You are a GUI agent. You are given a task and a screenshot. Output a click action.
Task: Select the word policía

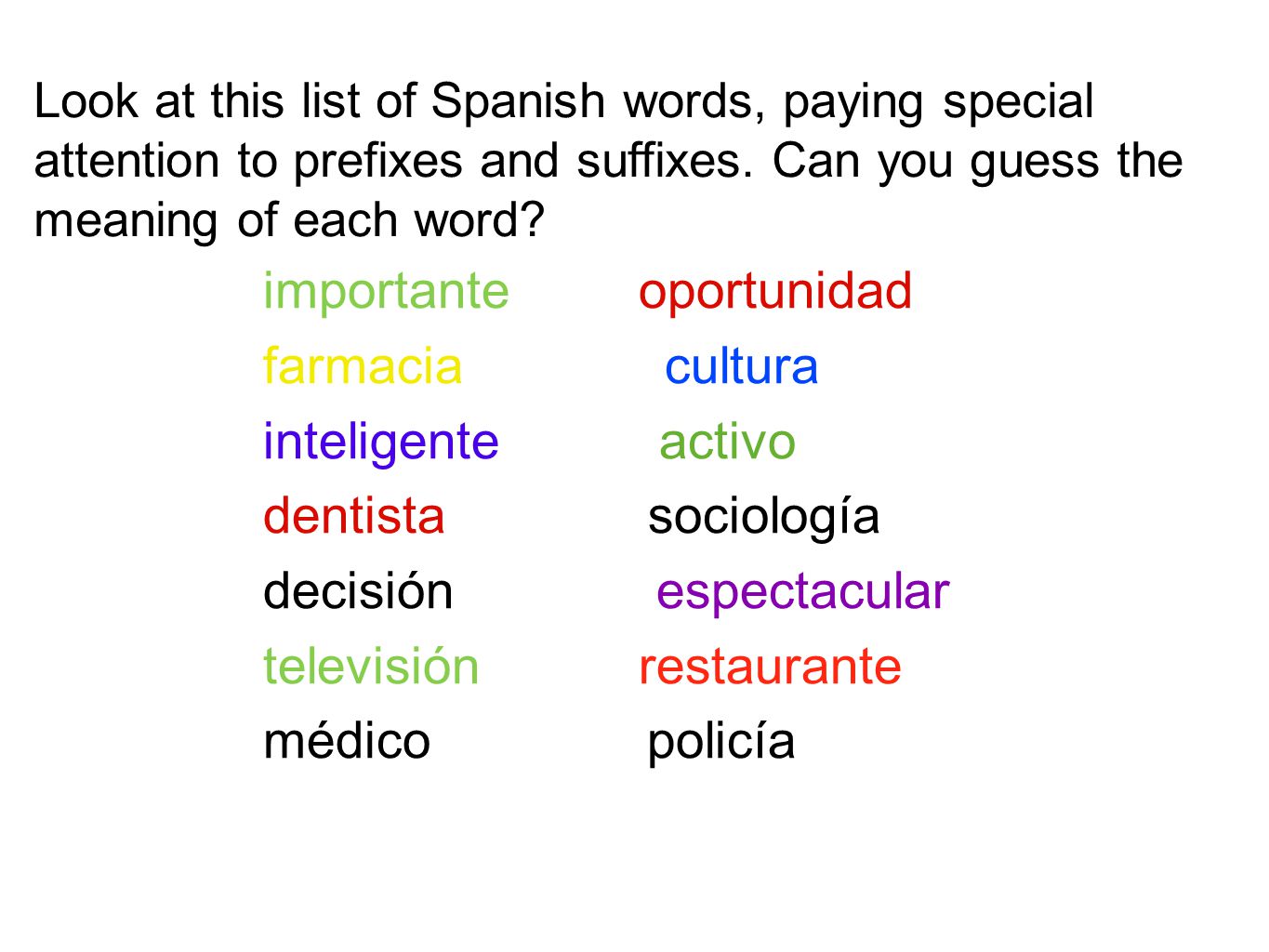[x=721, y=743]
